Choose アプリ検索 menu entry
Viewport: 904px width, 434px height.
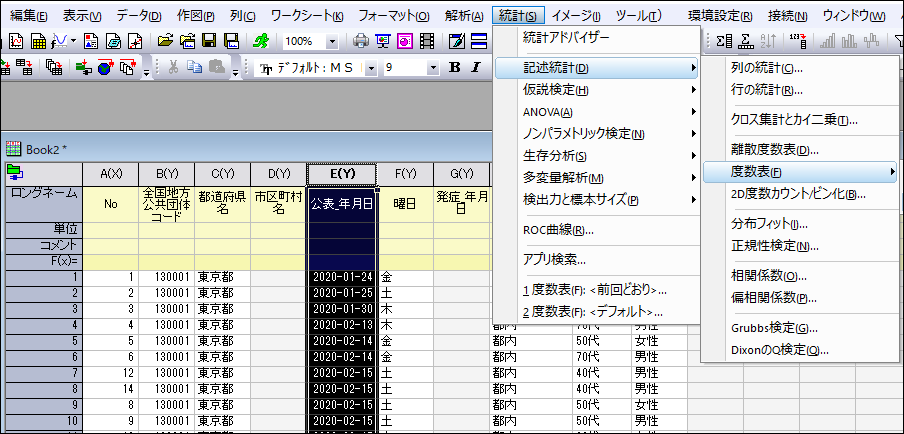596,259
